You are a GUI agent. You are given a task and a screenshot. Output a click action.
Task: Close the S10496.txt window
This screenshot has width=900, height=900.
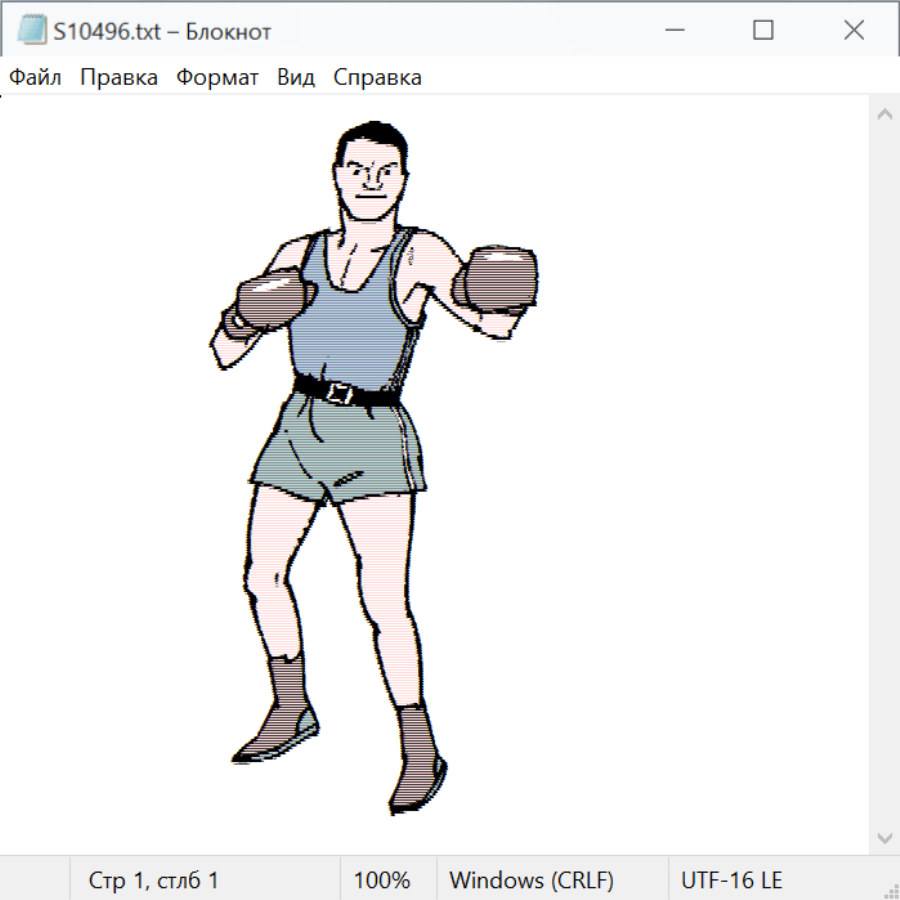coord(853,31)
